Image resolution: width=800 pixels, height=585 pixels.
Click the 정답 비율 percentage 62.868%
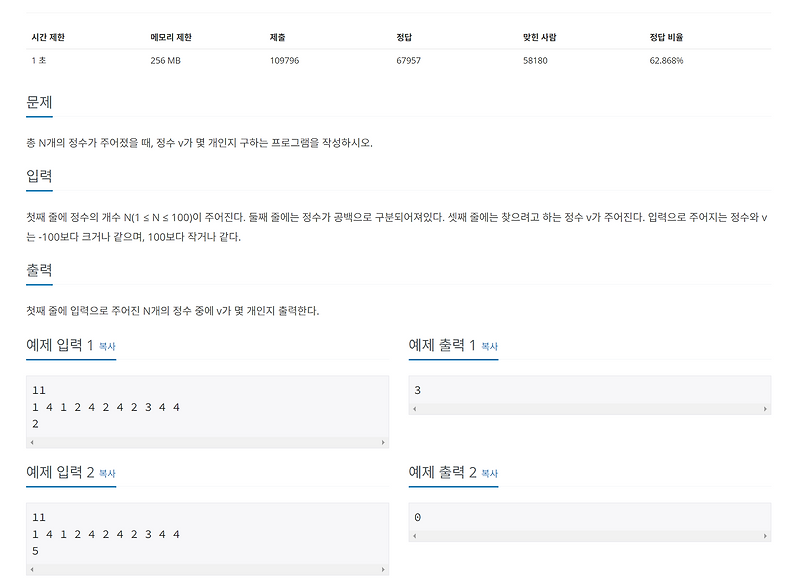[667, 59]
